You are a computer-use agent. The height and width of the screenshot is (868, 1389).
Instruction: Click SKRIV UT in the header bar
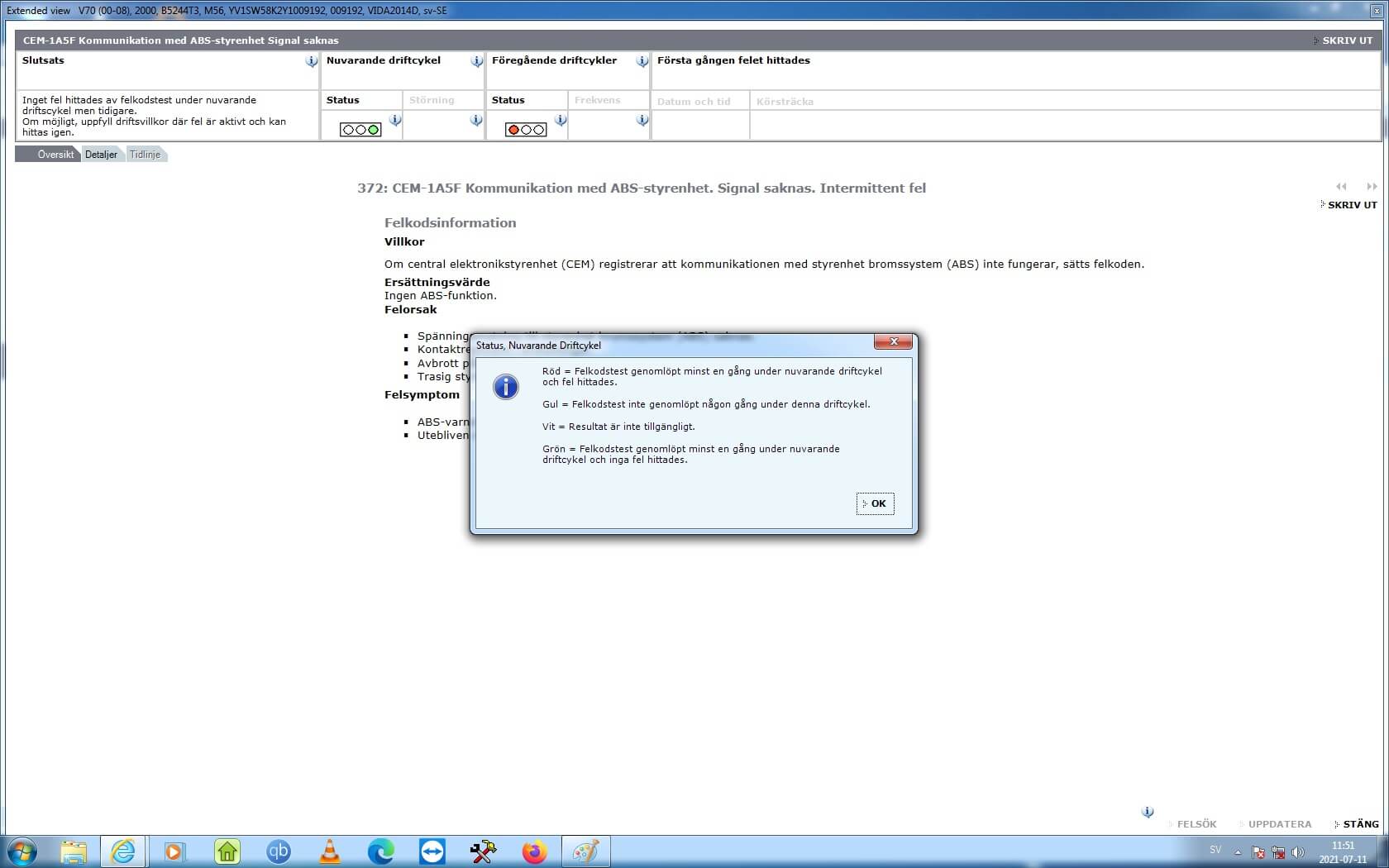1346,41
